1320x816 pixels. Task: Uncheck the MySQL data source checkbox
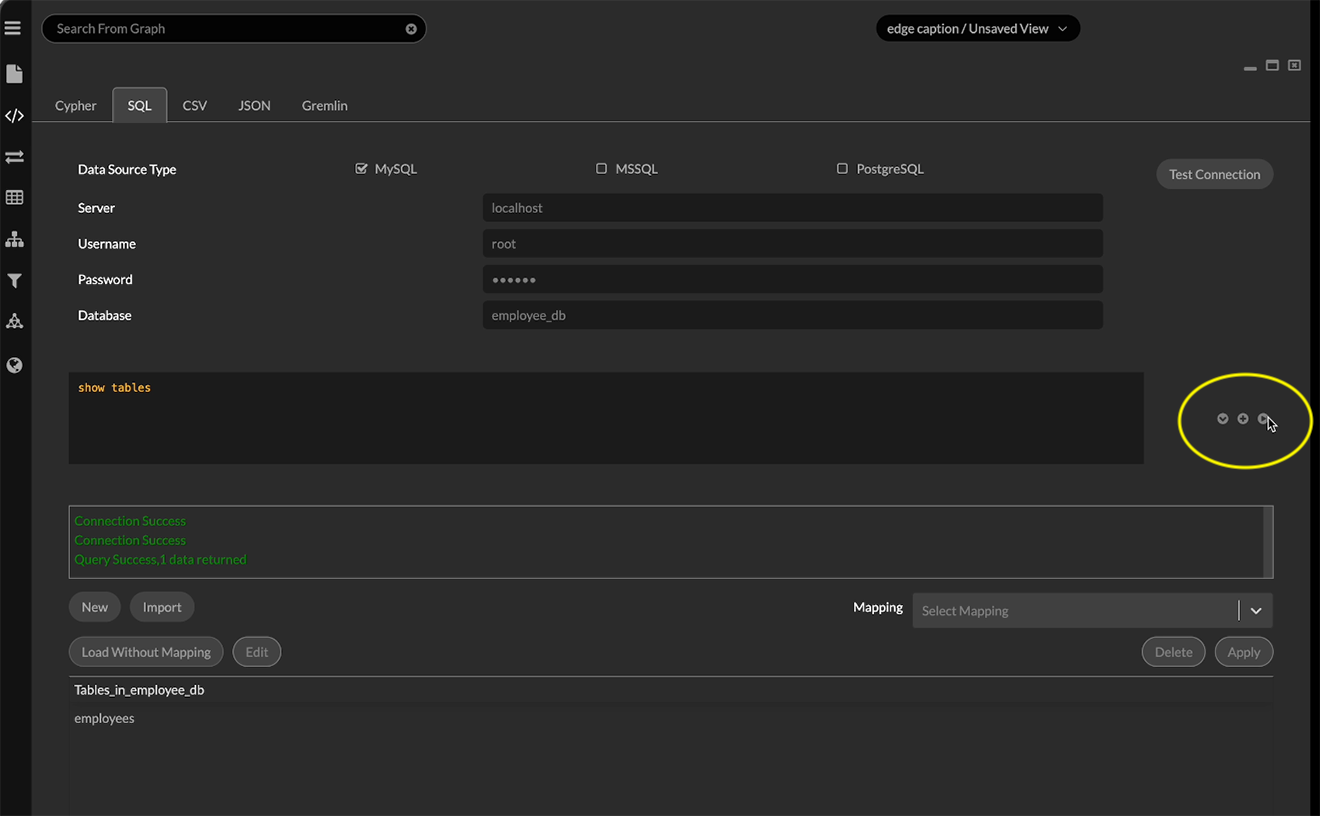361,168
